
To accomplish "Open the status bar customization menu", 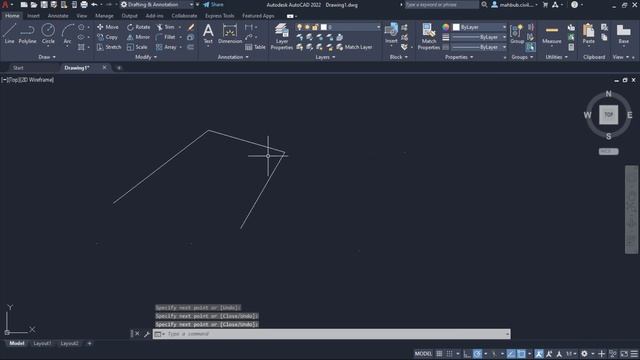I will [634, 353].
